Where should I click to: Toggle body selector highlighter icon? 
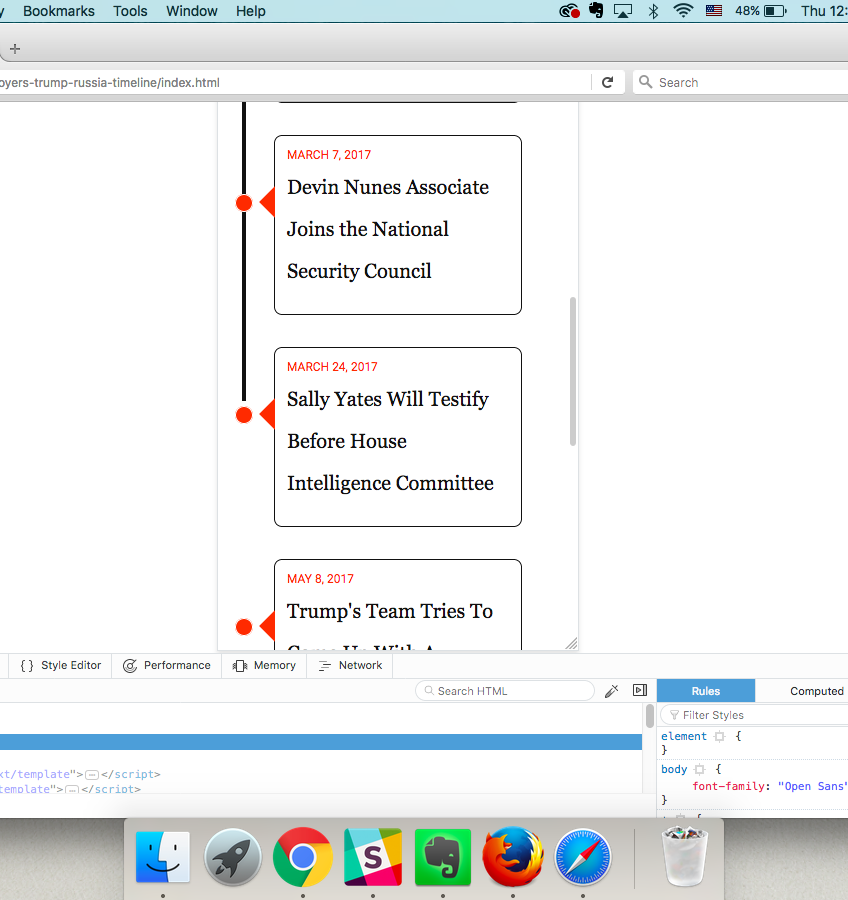[699, 770]
